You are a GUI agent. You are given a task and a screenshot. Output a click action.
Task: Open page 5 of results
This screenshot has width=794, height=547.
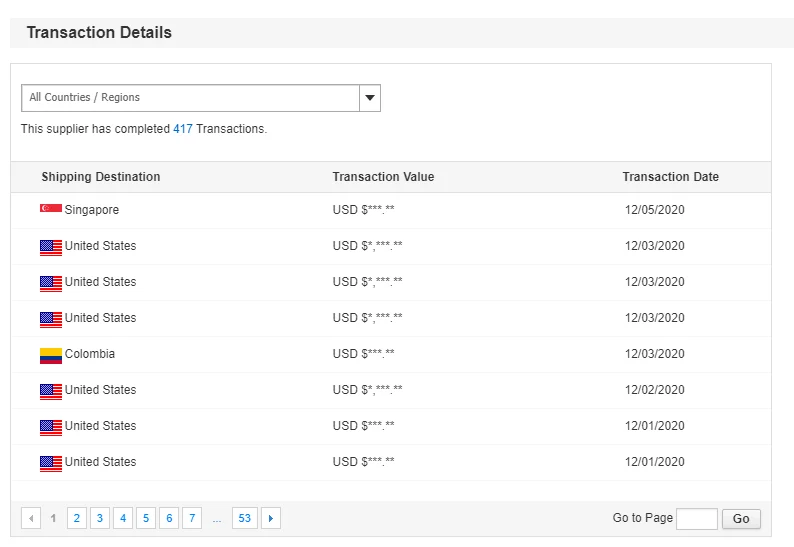[146, 518]
